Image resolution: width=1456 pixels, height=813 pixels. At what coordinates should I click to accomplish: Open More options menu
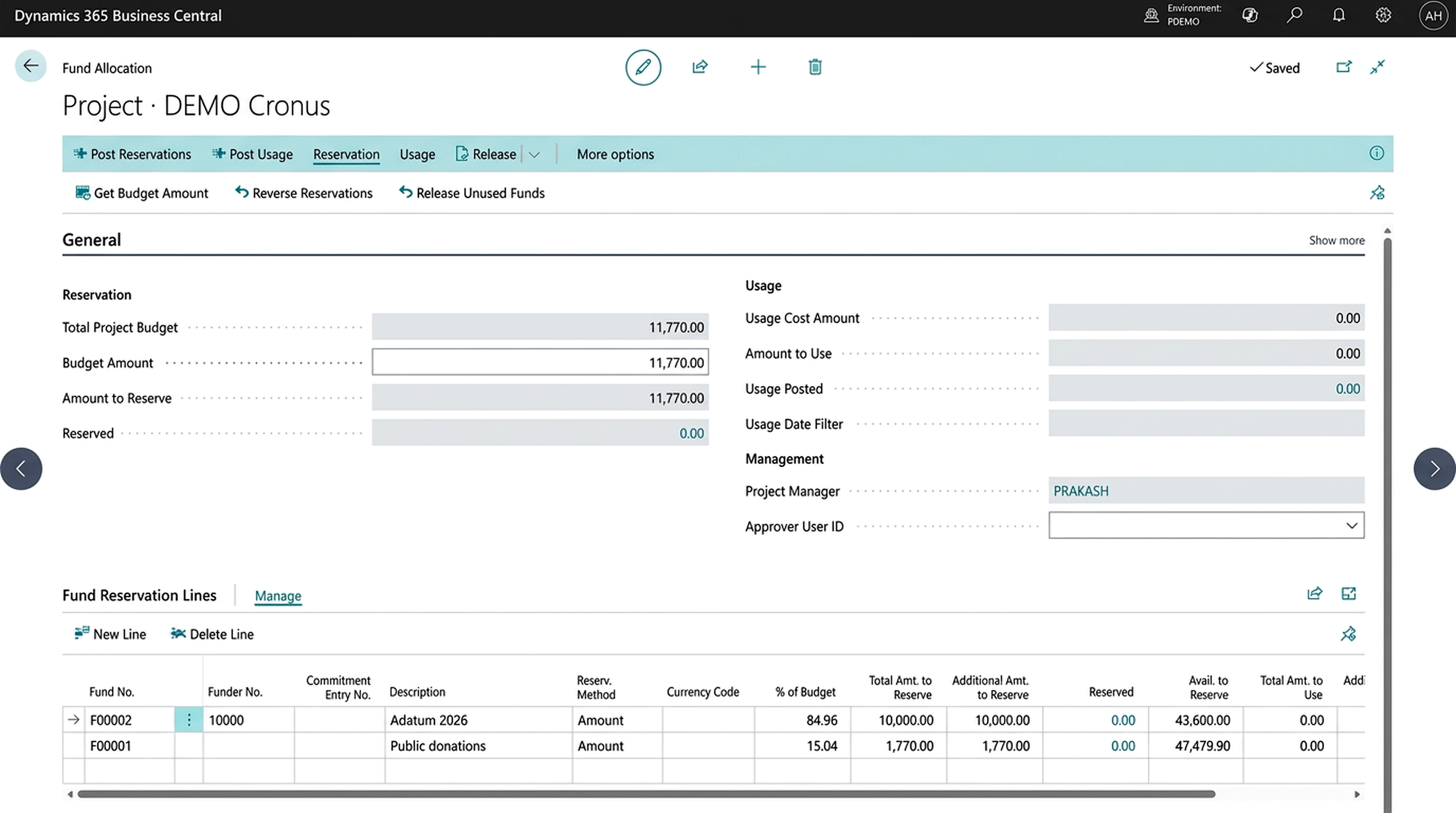(x=615, y=155)
